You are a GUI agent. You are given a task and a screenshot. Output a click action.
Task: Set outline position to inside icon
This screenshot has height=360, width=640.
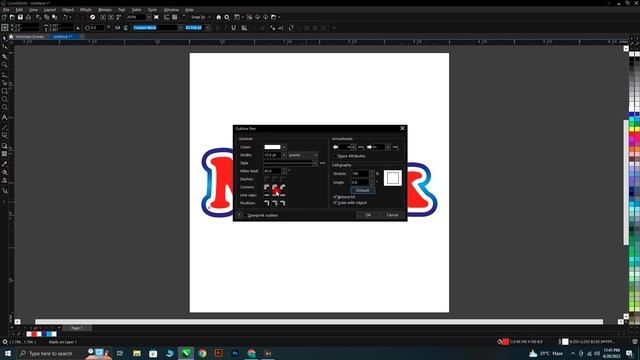[283, 203]
